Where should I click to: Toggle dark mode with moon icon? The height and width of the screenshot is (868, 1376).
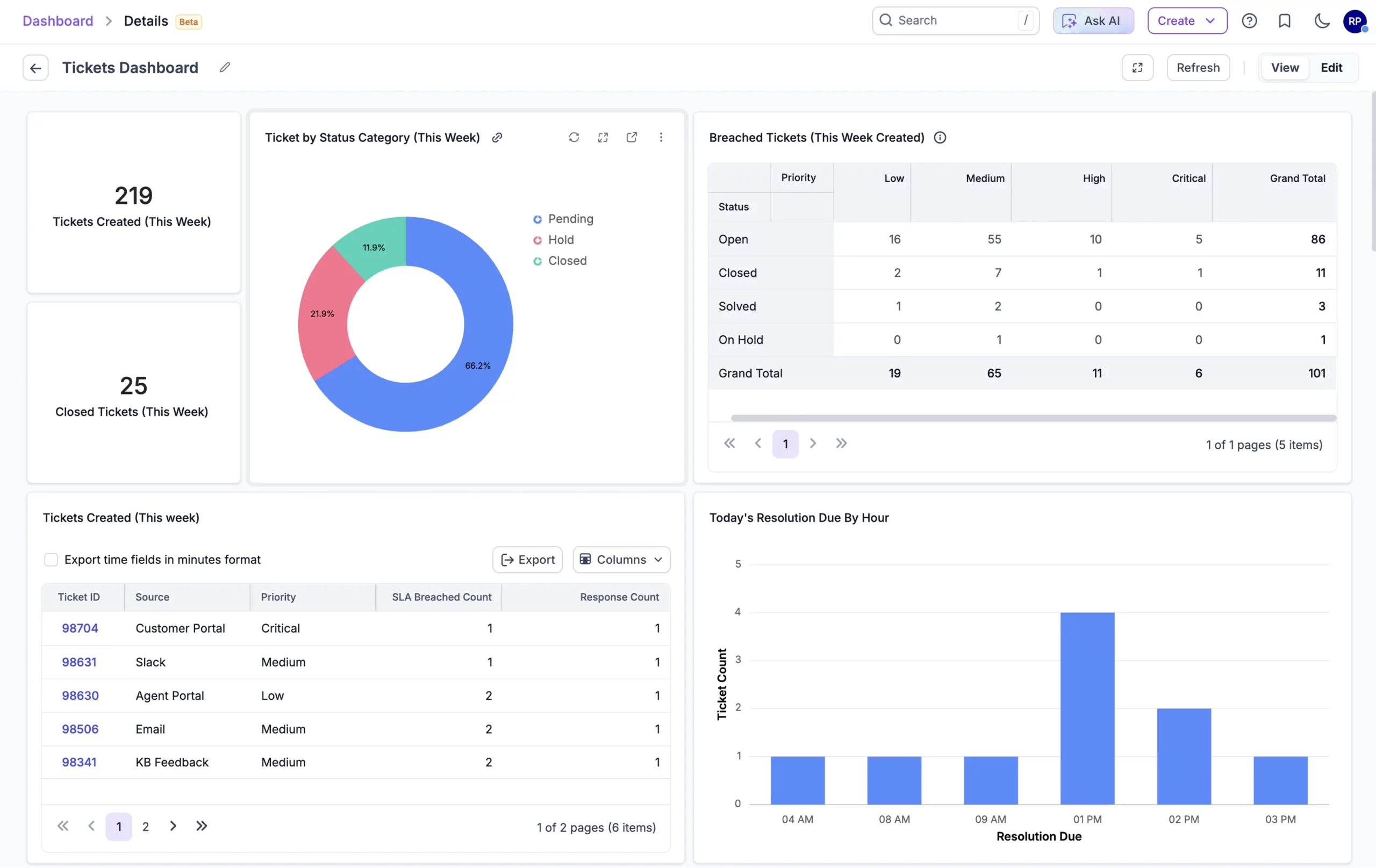tap(1321, 21)
